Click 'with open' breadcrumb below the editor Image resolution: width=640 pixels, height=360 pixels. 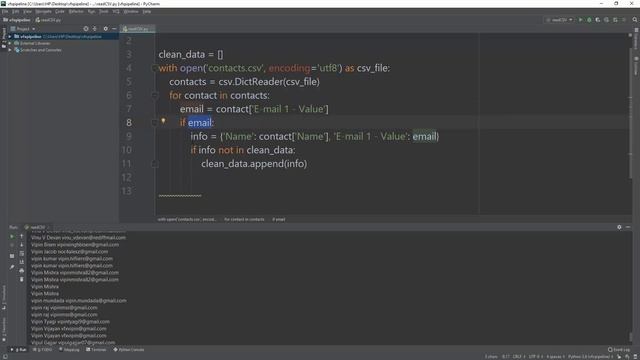pos(187,220)
